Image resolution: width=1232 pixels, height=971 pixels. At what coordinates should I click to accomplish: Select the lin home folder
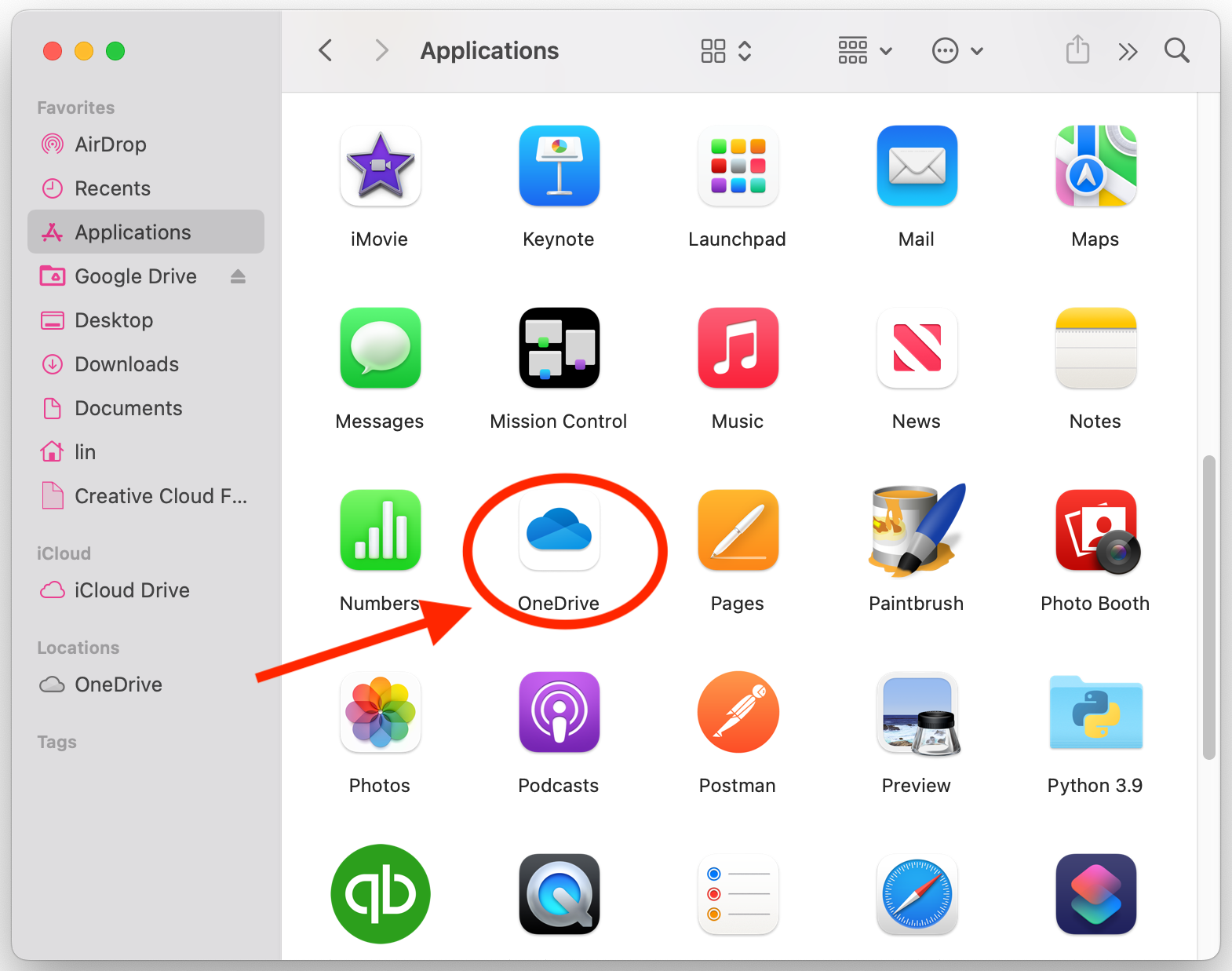[x=146, y=452]
